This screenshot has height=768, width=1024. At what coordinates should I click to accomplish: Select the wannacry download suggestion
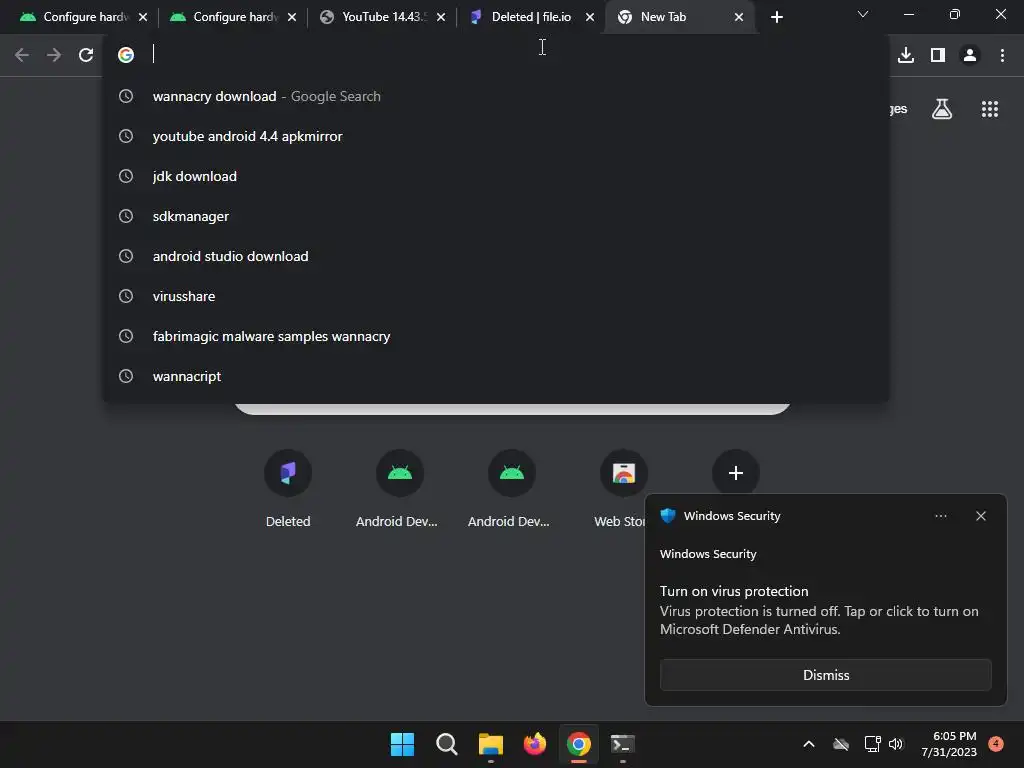click(496, 97)
